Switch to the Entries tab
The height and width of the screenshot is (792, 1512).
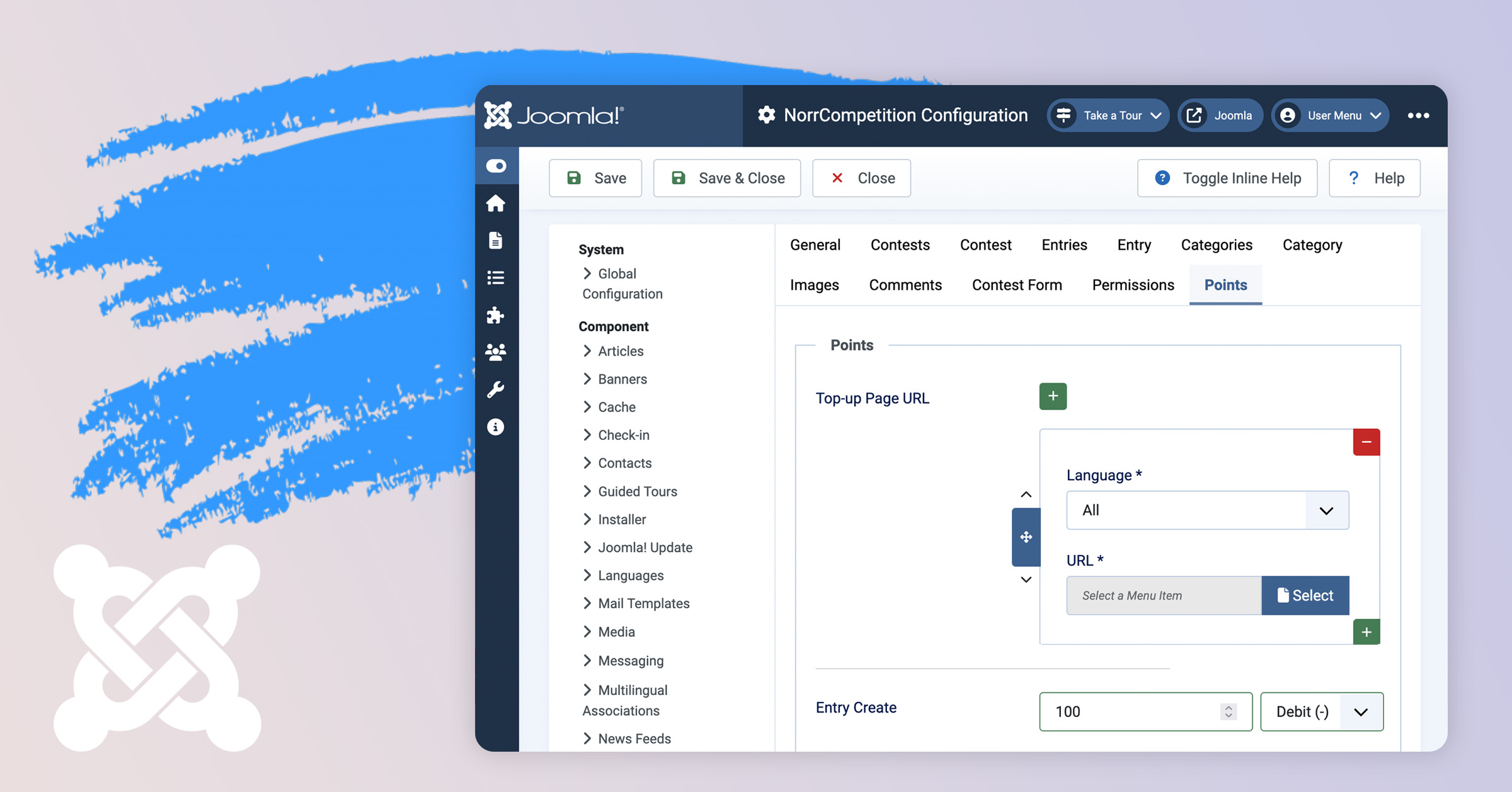coord(1065,245)
